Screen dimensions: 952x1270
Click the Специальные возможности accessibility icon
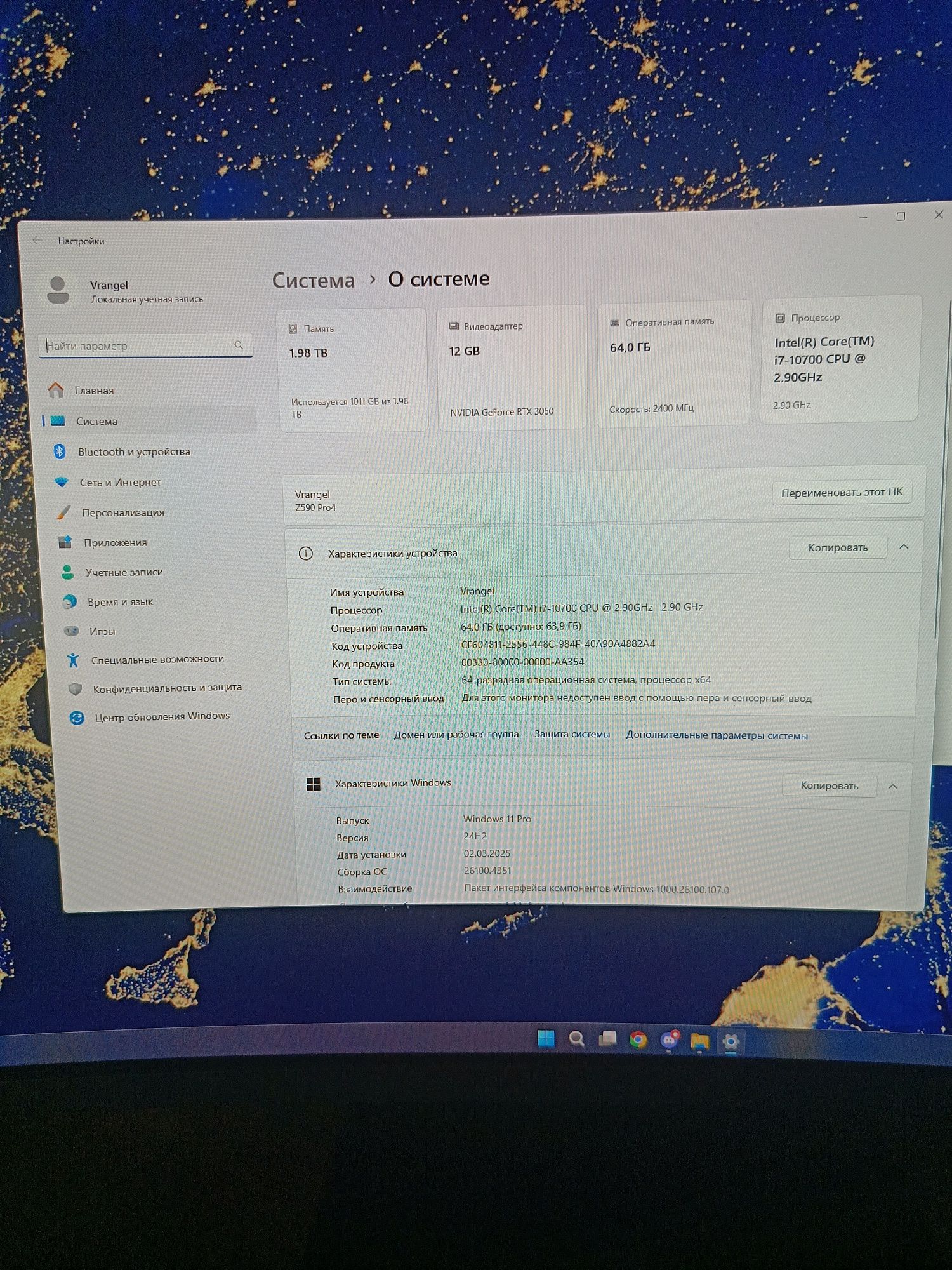click(73, 660)
